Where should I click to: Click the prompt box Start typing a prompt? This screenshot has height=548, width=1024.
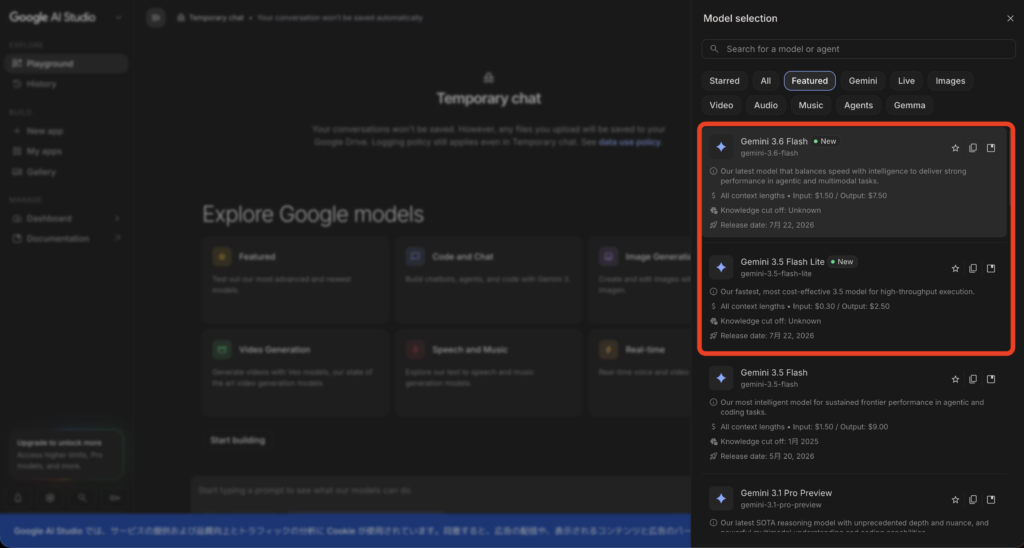pos(441,491)
